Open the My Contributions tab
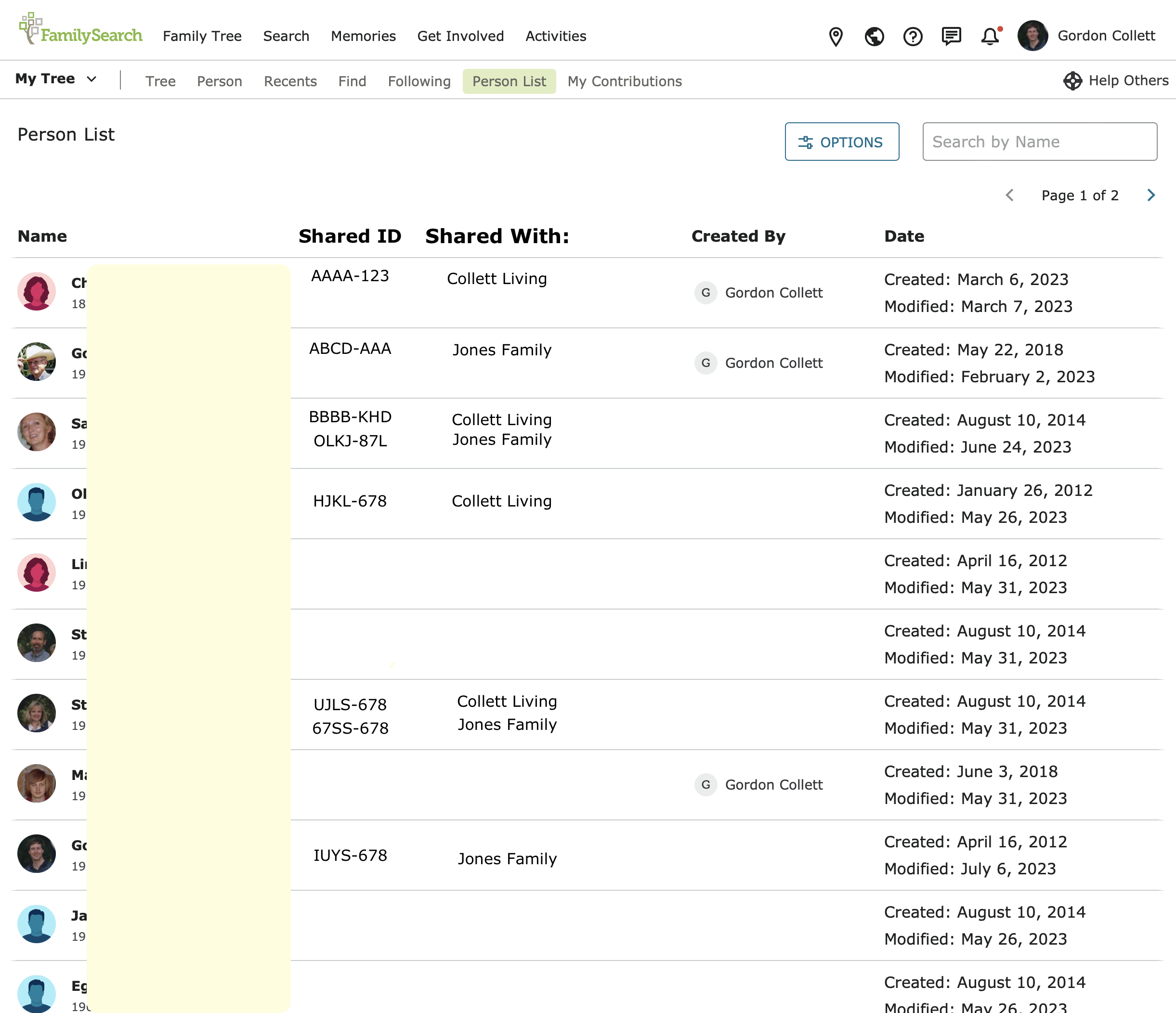This screenshot has width=1176, height=1013. 624,81
